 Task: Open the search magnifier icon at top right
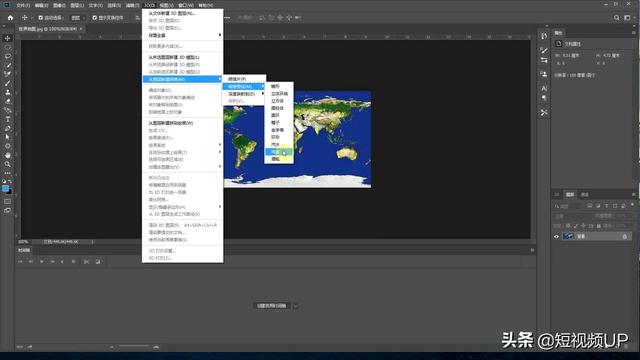(x=616, y=18)
